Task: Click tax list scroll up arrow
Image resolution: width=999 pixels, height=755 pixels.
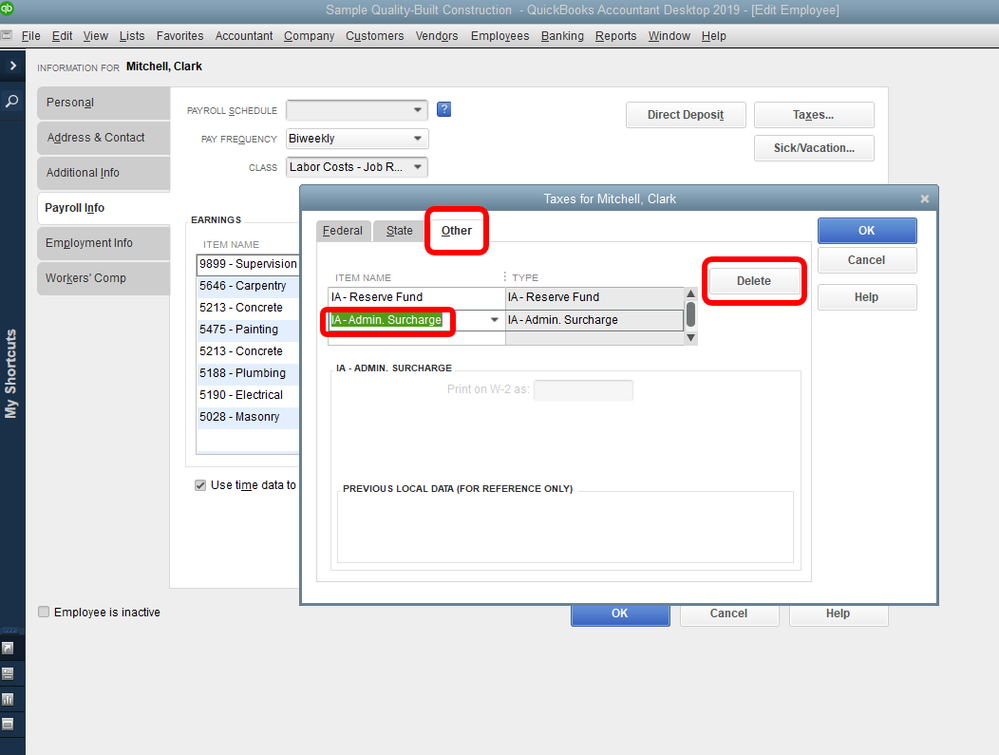Action: (691, 293)
